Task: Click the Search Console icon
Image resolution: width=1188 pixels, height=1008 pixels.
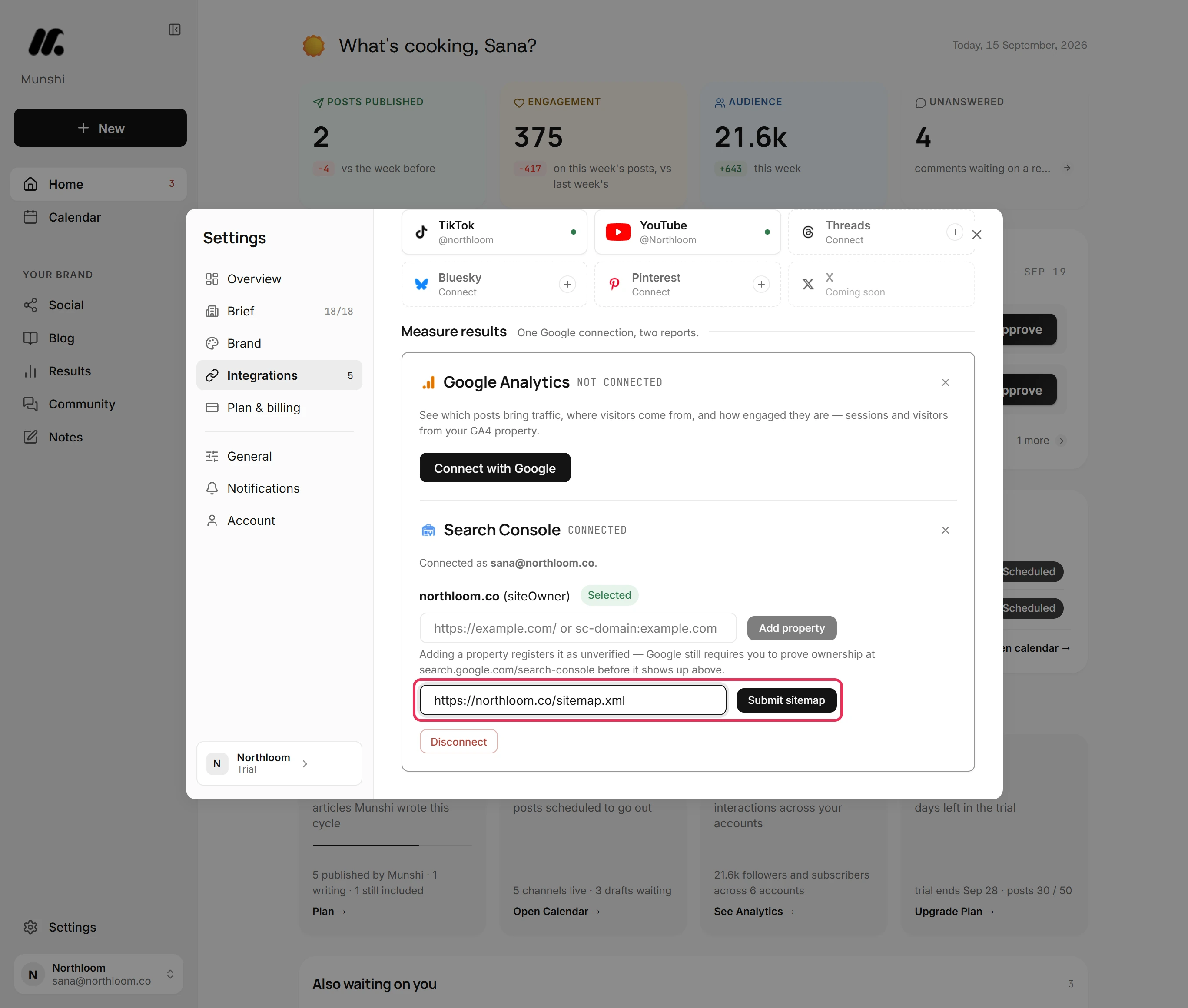Action: coord(428,530)
